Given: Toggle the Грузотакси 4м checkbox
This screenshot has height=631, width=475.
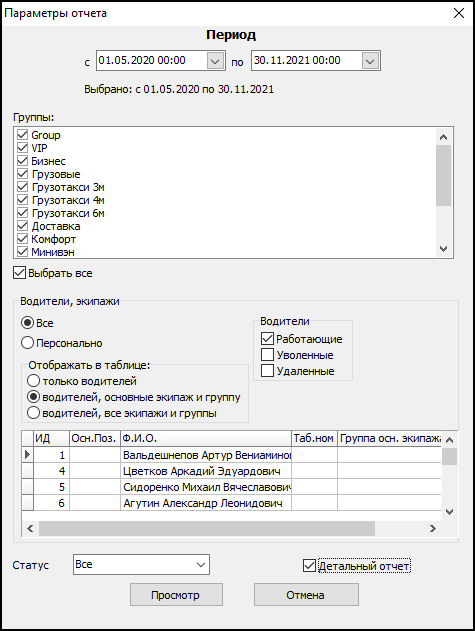Looking at the screenshot, I should 23,200.
